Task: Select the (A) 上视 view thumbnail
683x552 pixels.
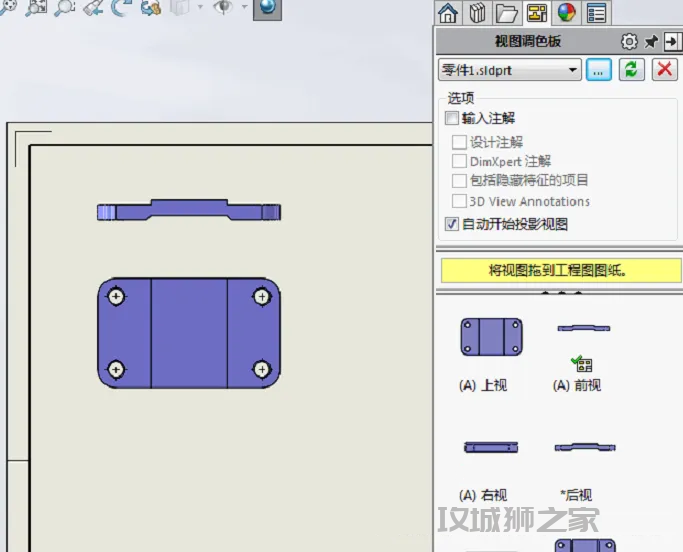Action: pos(492,337)
